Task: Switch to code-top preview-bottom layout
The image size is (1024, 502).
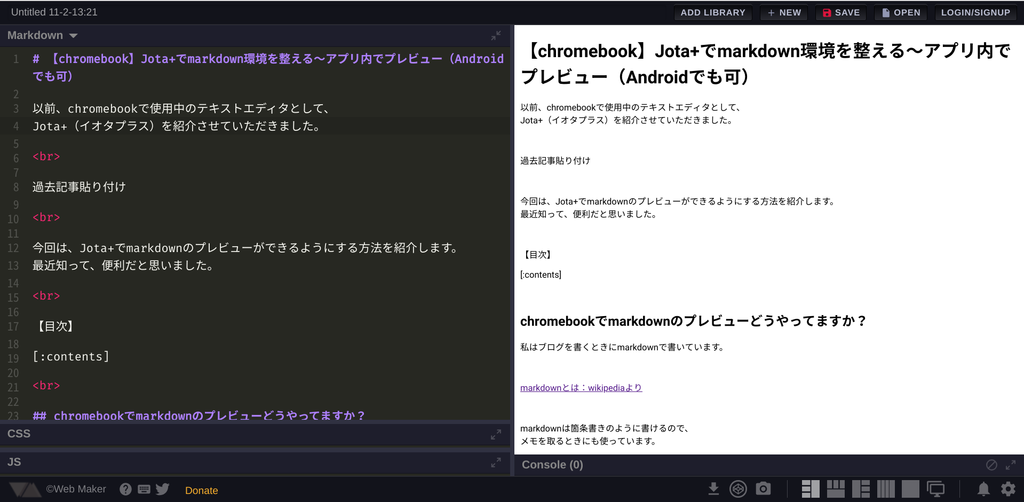Action: (x=836, y=488)
